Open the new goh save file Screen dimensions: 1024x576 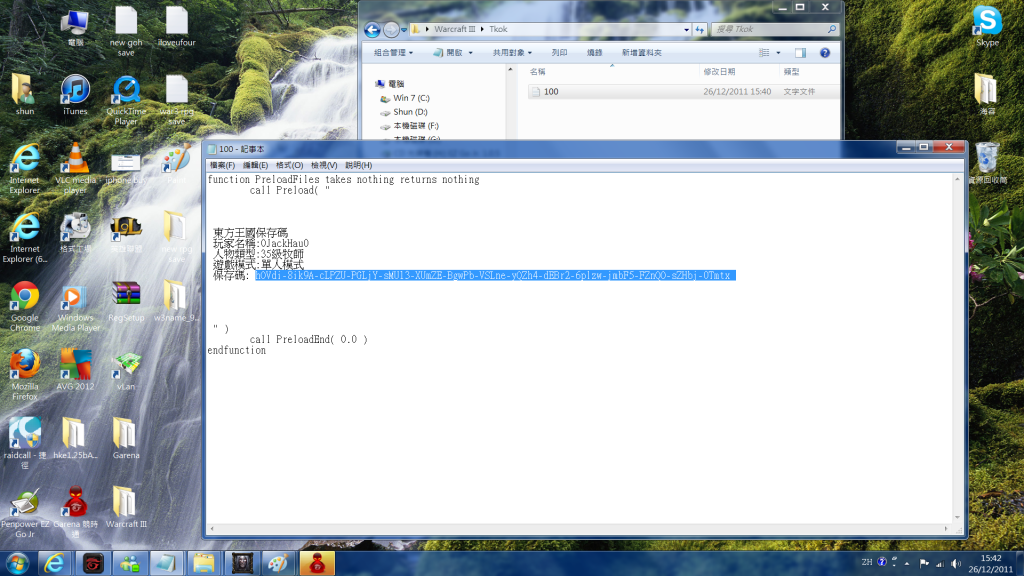click(x=126, y=31)
